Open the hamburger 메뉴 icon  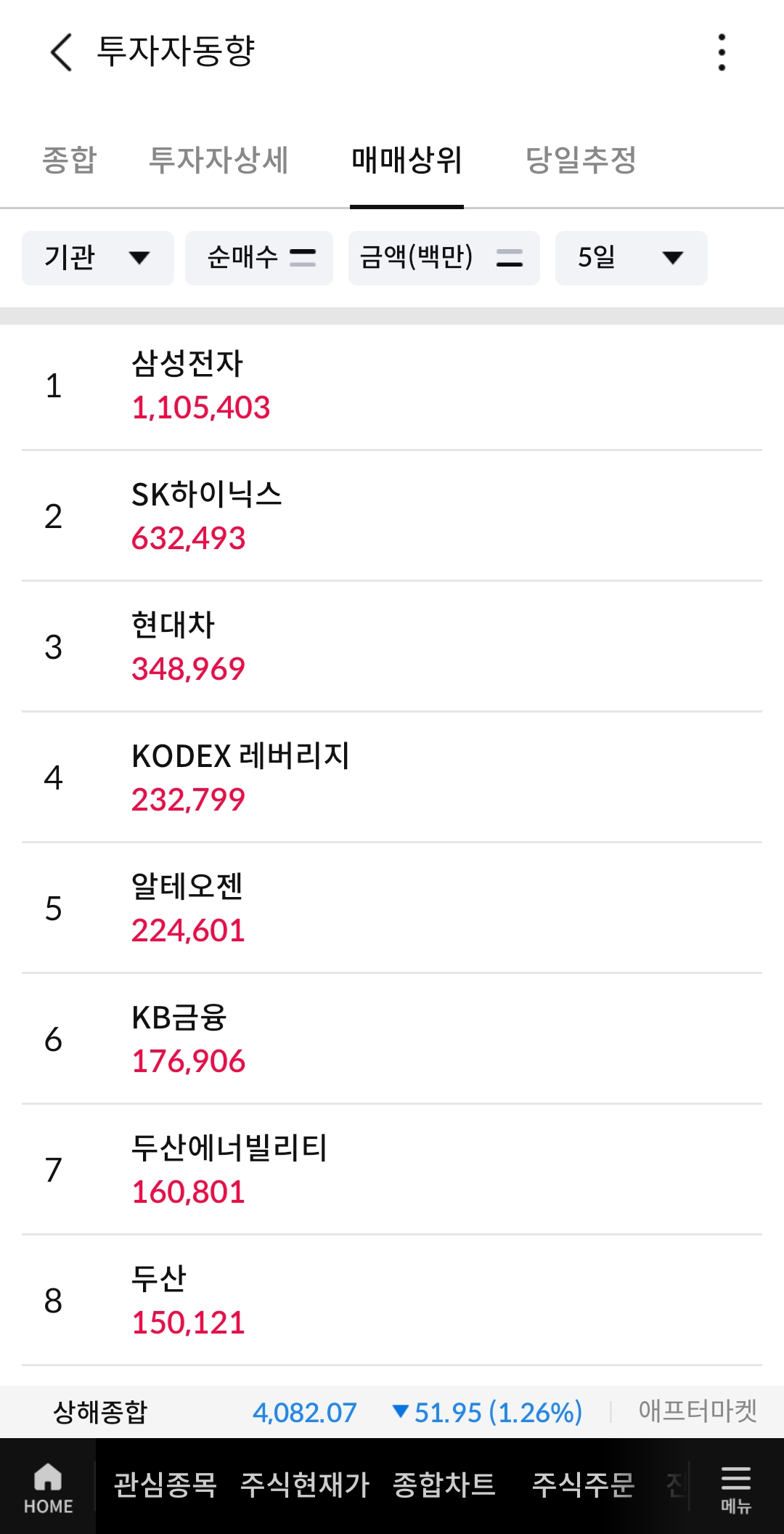(x=735, y=1488)
